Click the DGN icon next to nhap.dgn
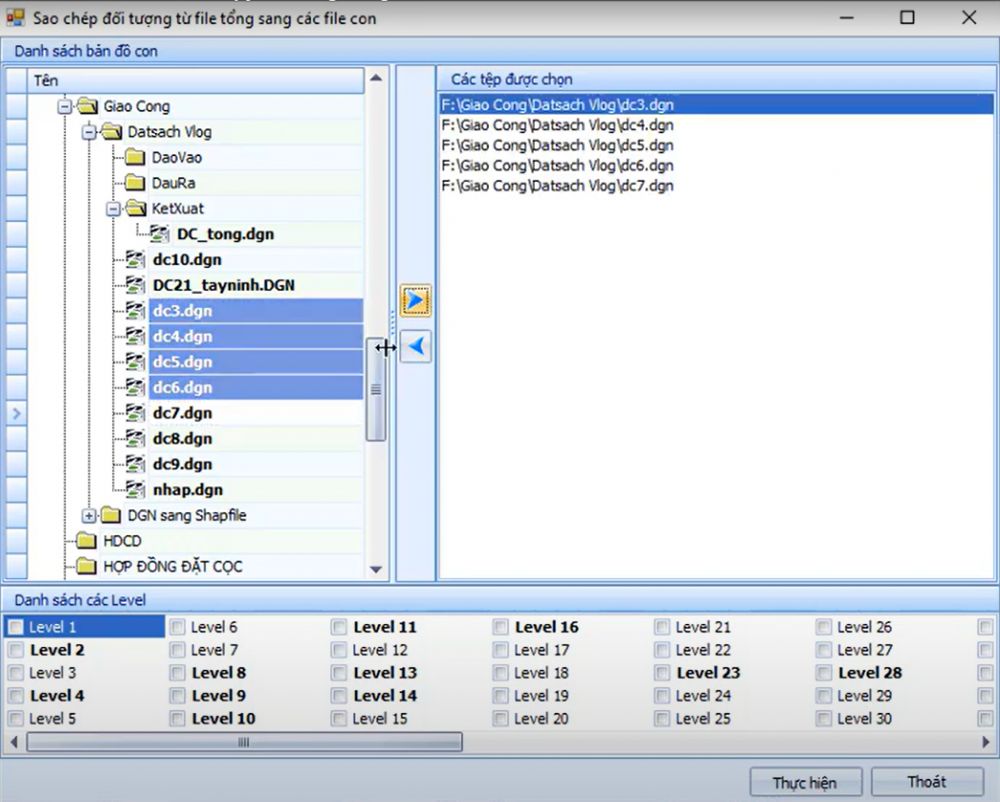Image resolution: width=1000 pixels, height=802 pixels. [134, 489]
